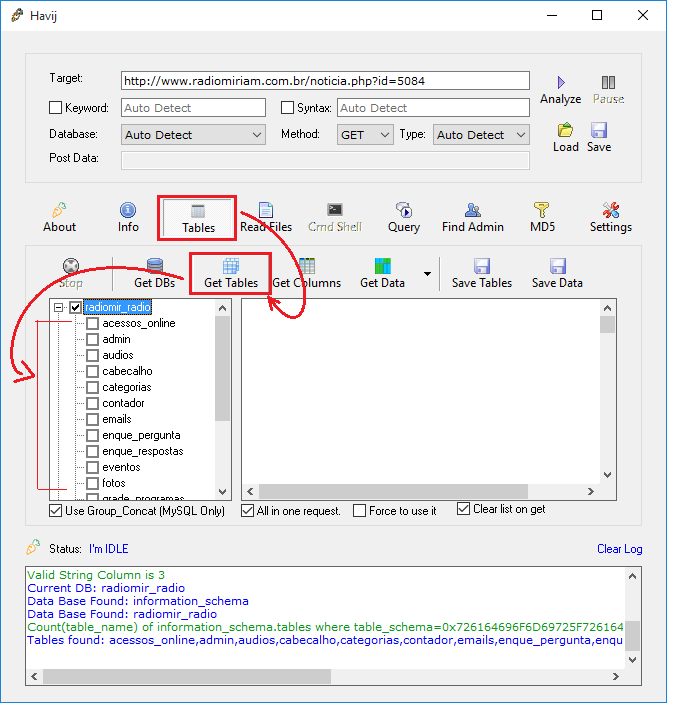Switch to the Info section
The height and width of the screenshot is (703, 674).
point(128,218)
